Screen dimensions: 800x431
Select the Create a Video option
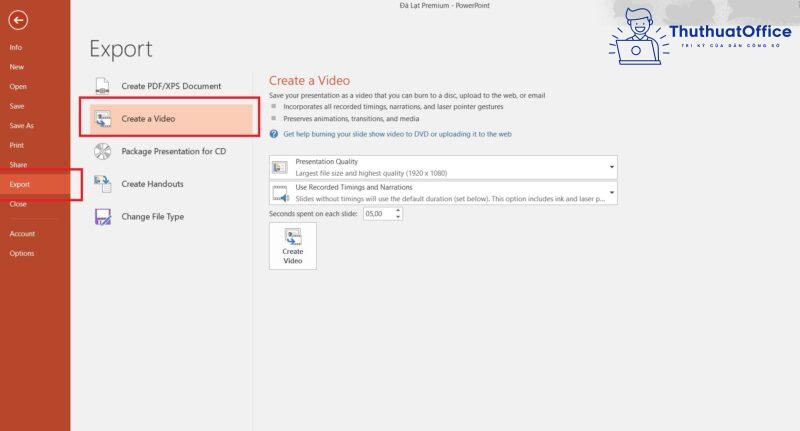click(171, 118)
